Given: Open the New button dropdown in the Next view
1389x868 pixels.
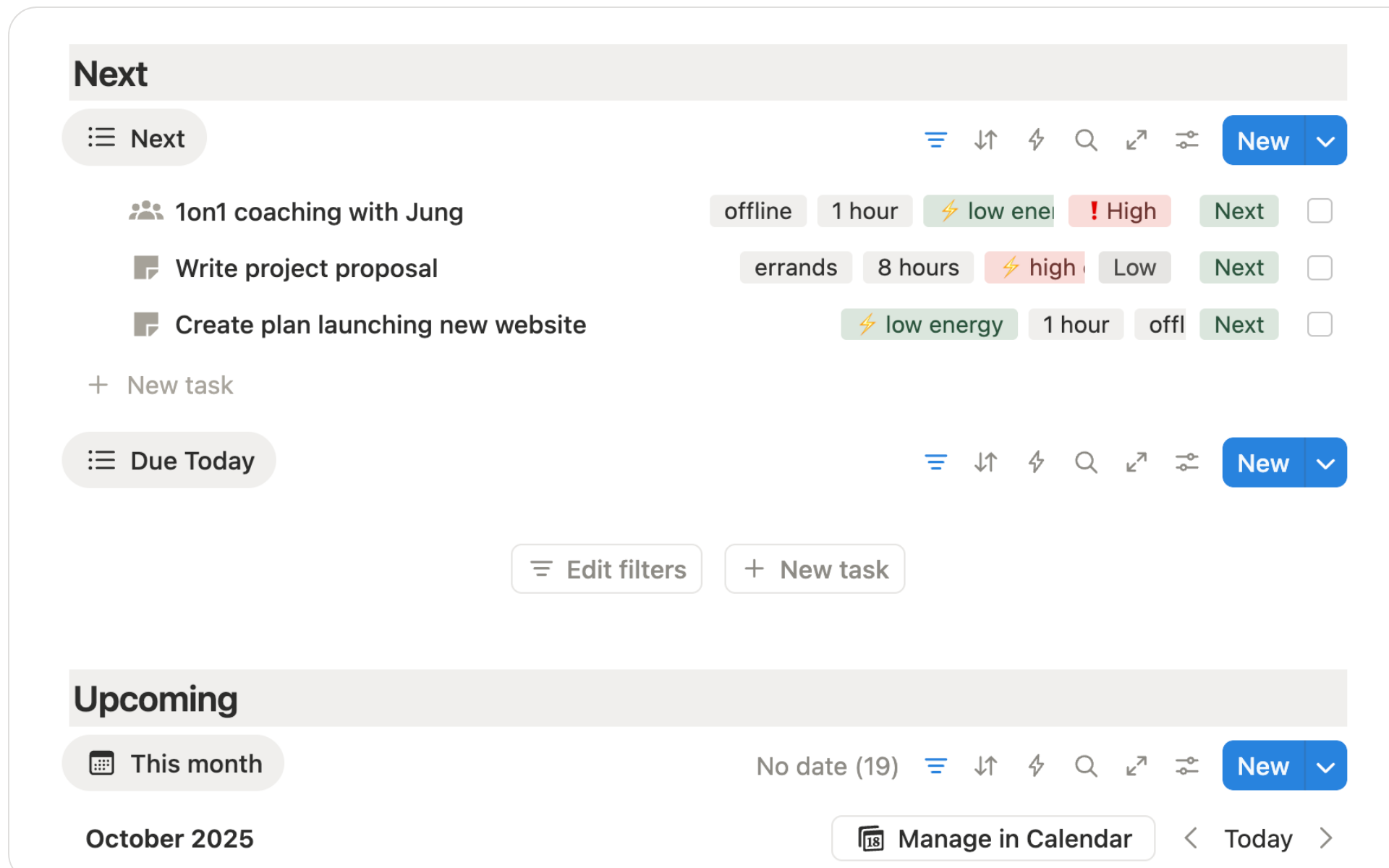Looking at the screenshot, I should click(x=1325, y=140).
